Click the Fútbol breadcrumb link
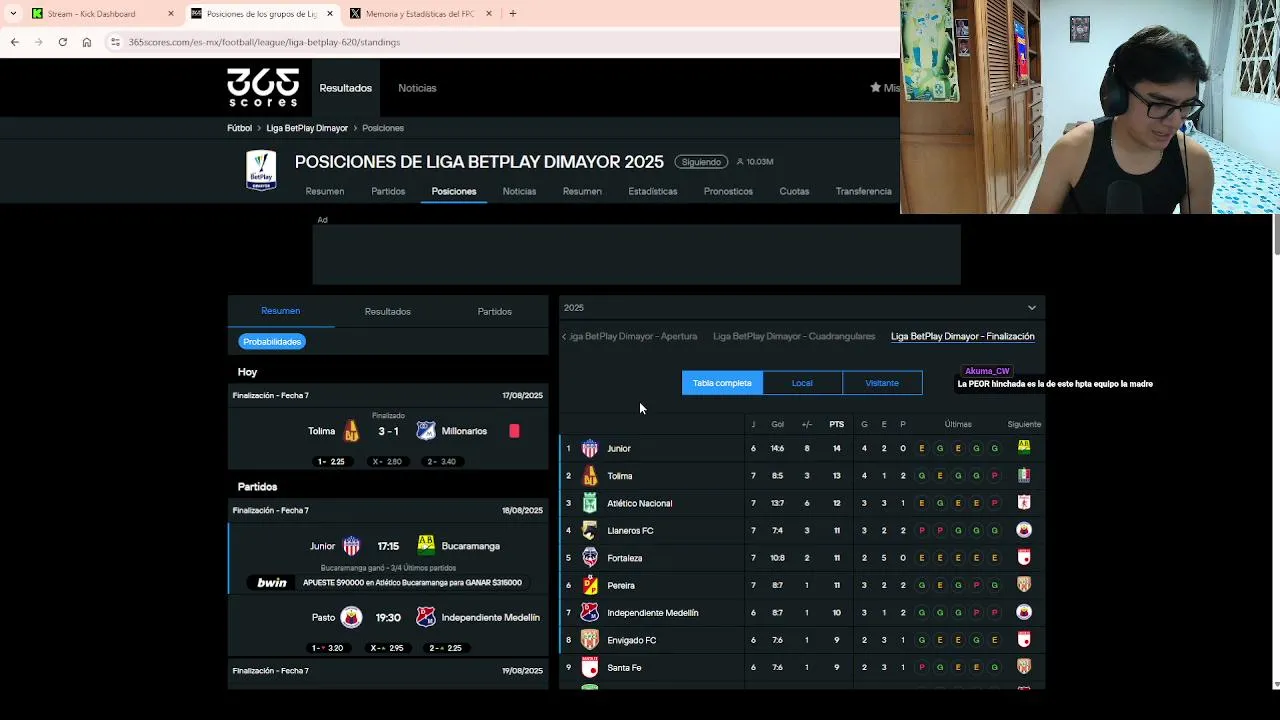The height and width of the screenshot is (720, 1280). tap(239, 128)
